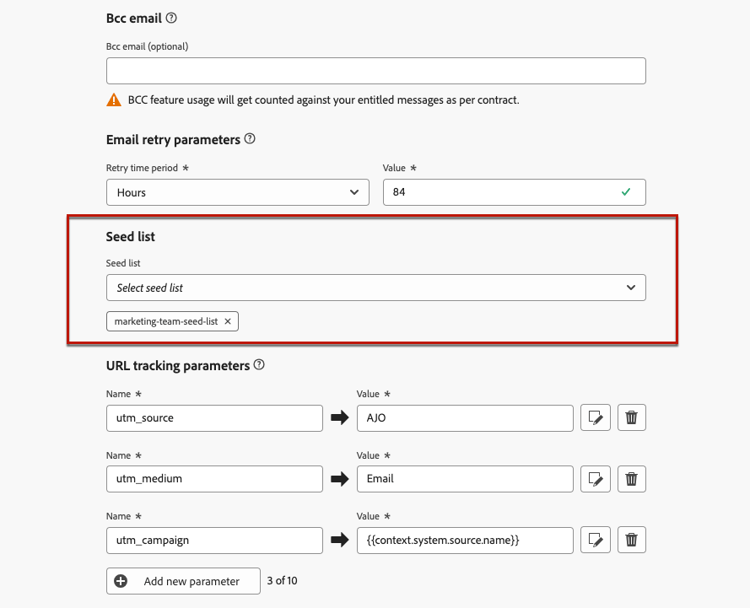Screen dimensions: 750x608
Task: Click the Bcc email help icon
Action: coord(171,18)
